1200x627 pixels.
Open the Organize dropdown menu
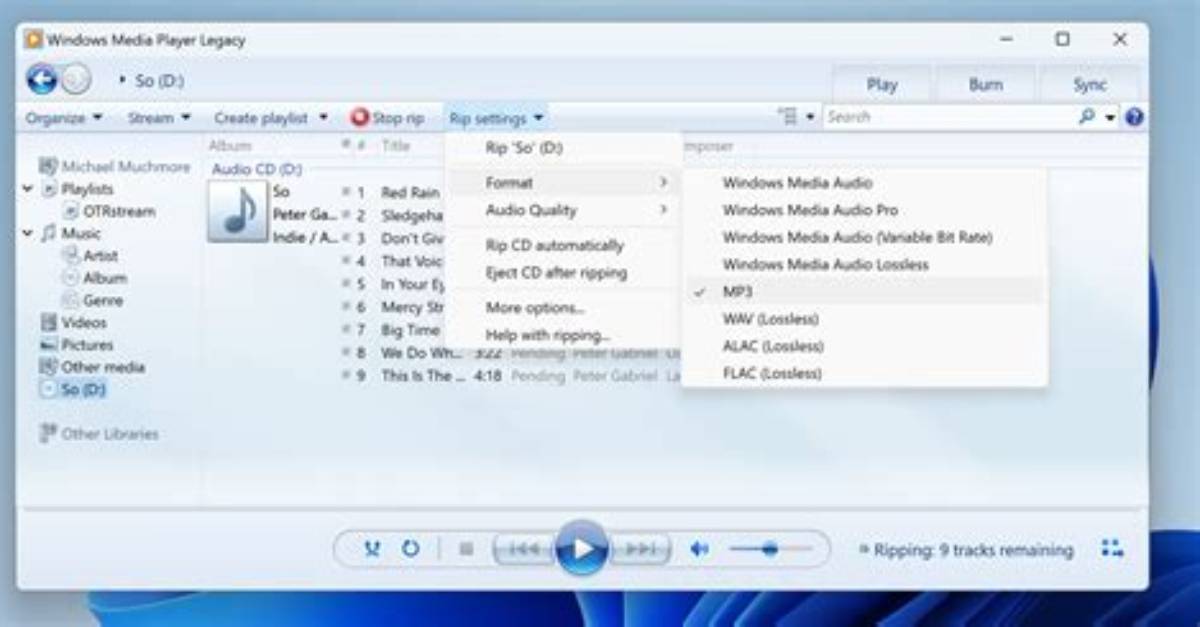click(64, 118)
